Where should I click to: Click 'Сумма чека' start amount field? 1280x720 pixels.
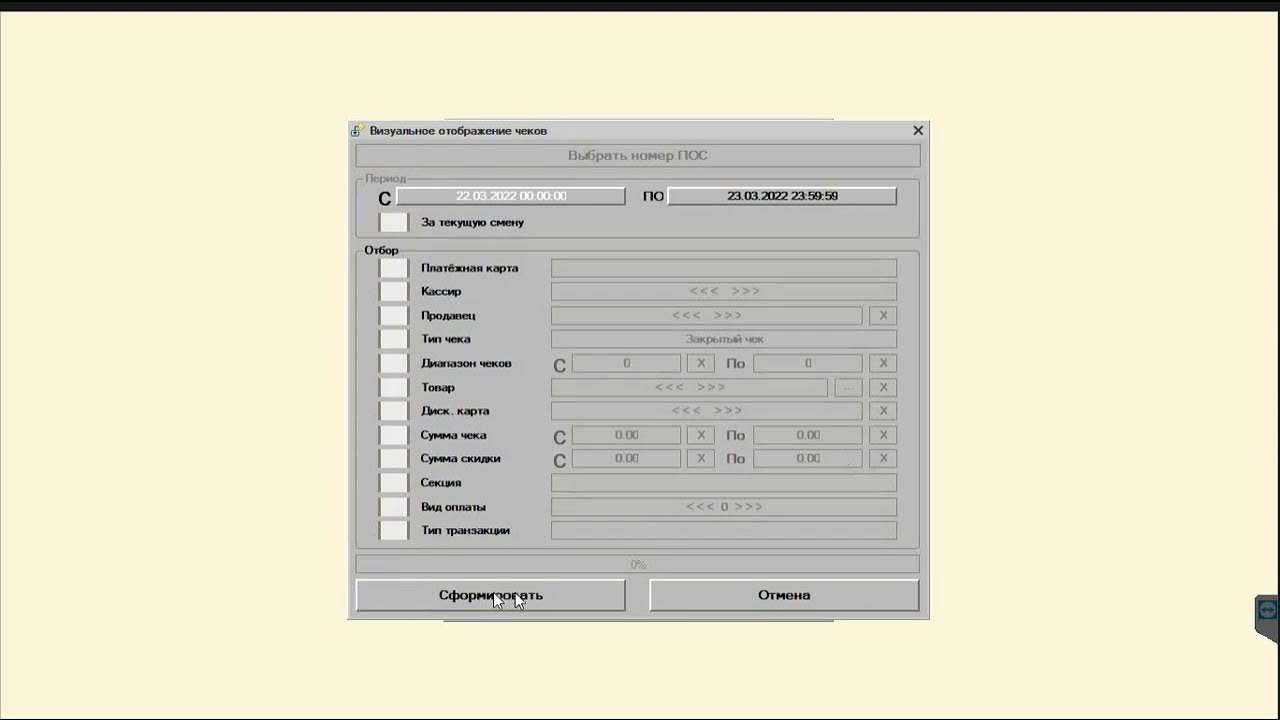pyautogui.click(x=626, y=435)
